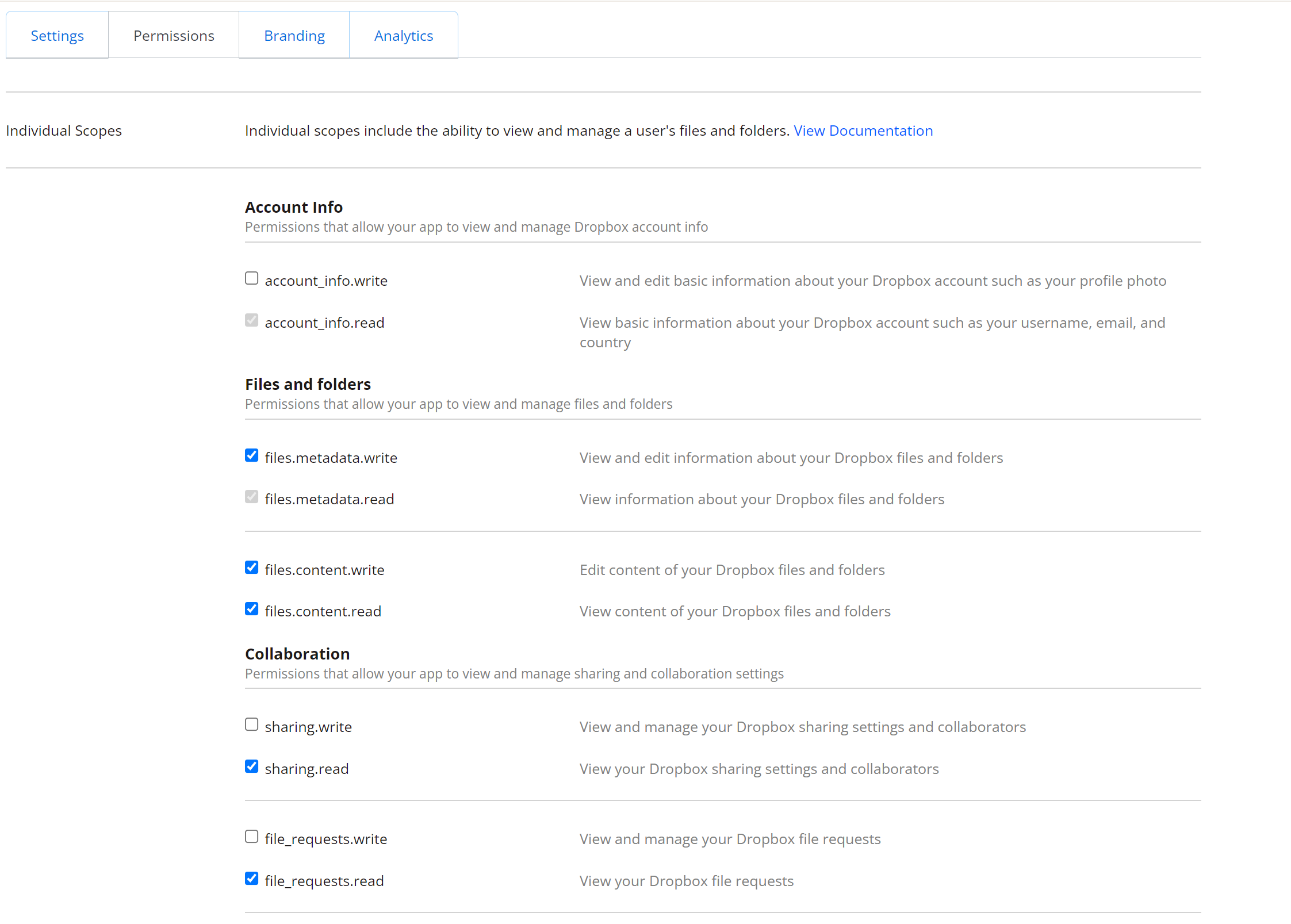This screenshot has height=924, width=1291.
Task: Uncheck the files.content.read checkbox
Action: point(251,609)
